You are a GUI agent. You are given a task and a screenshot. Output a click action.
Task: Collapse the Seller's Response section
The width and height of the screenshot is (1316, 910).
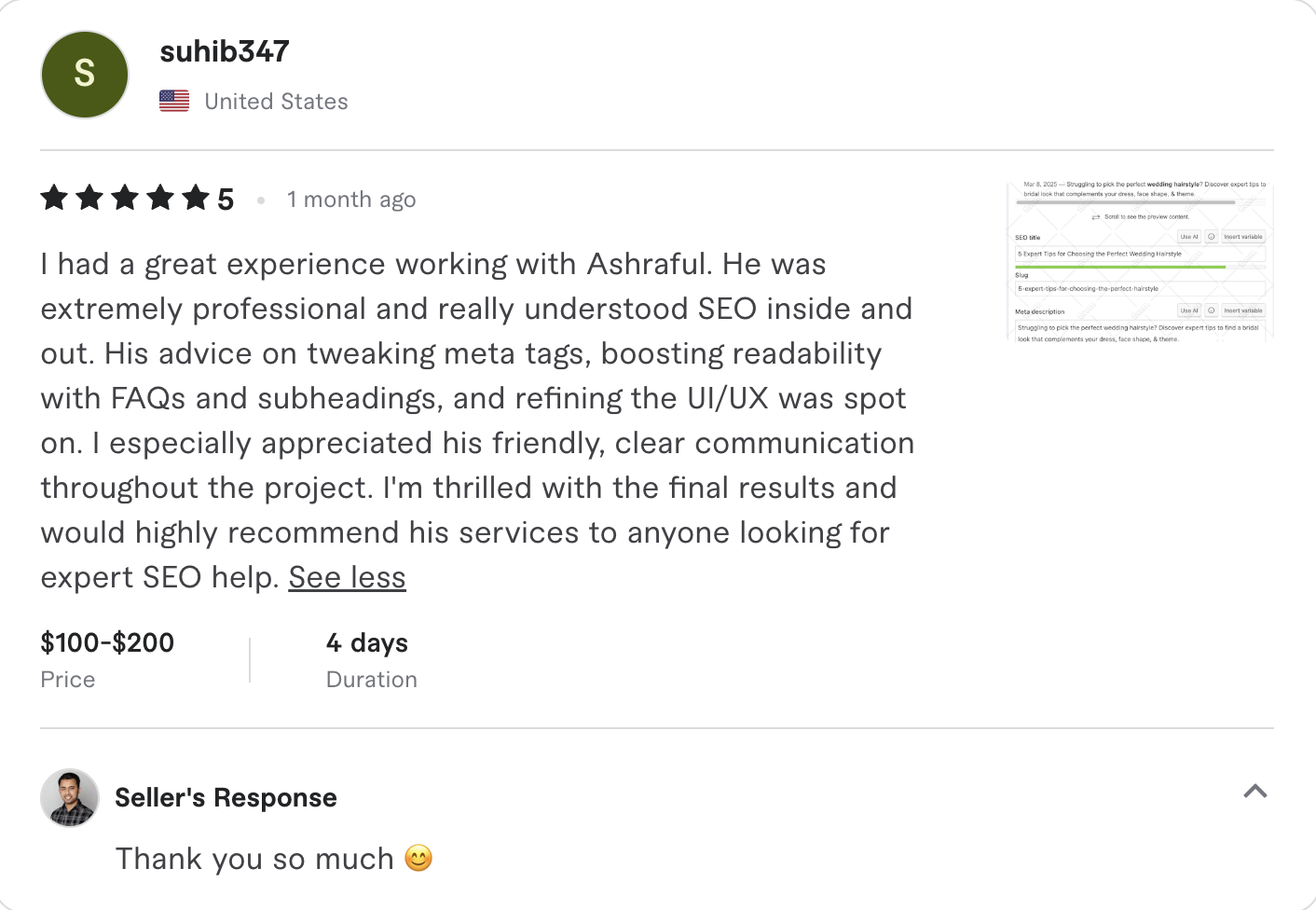coord(1255,792)
